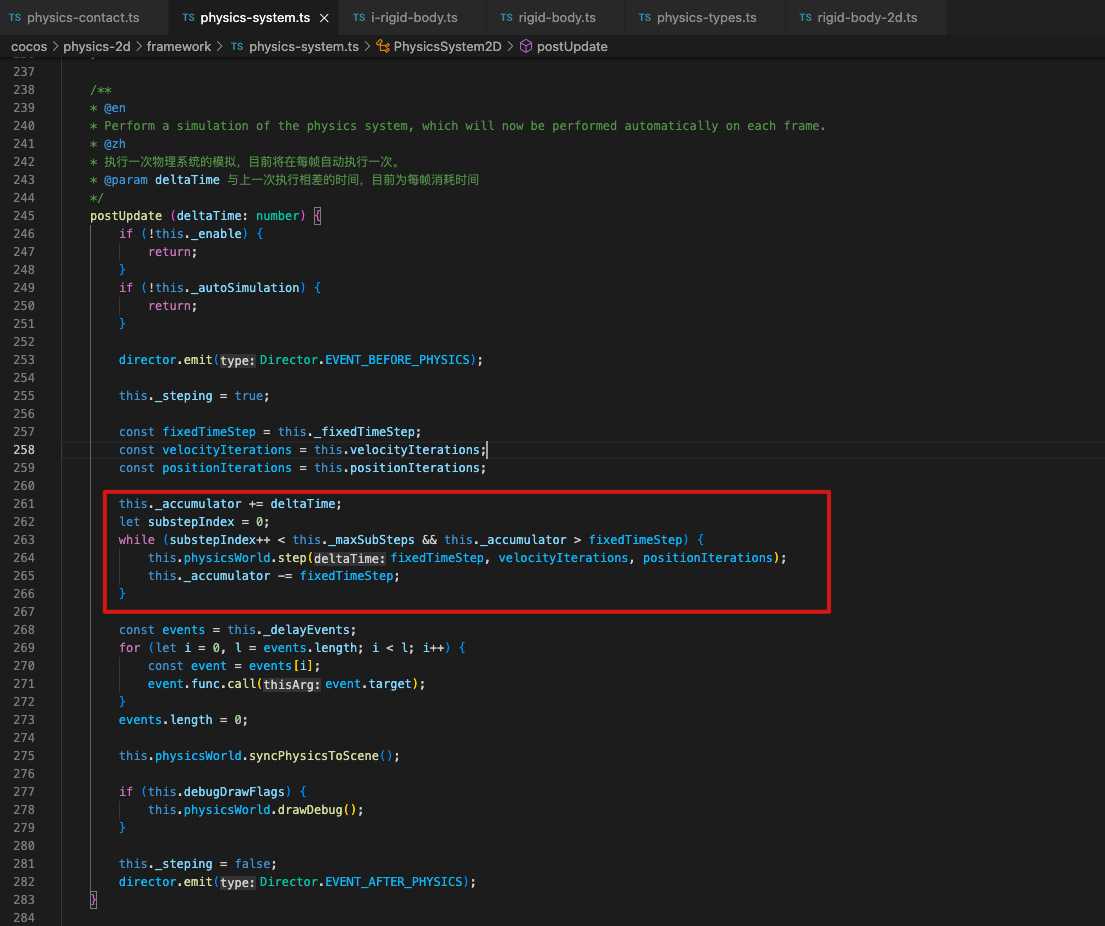Click line number 263 in gutter

pyautogui.click(x=24, y=540)
